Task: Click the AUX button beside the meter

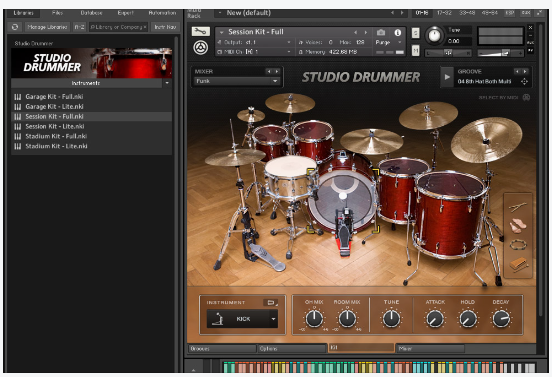Action: pyautogui.click(x=531, y=43)
